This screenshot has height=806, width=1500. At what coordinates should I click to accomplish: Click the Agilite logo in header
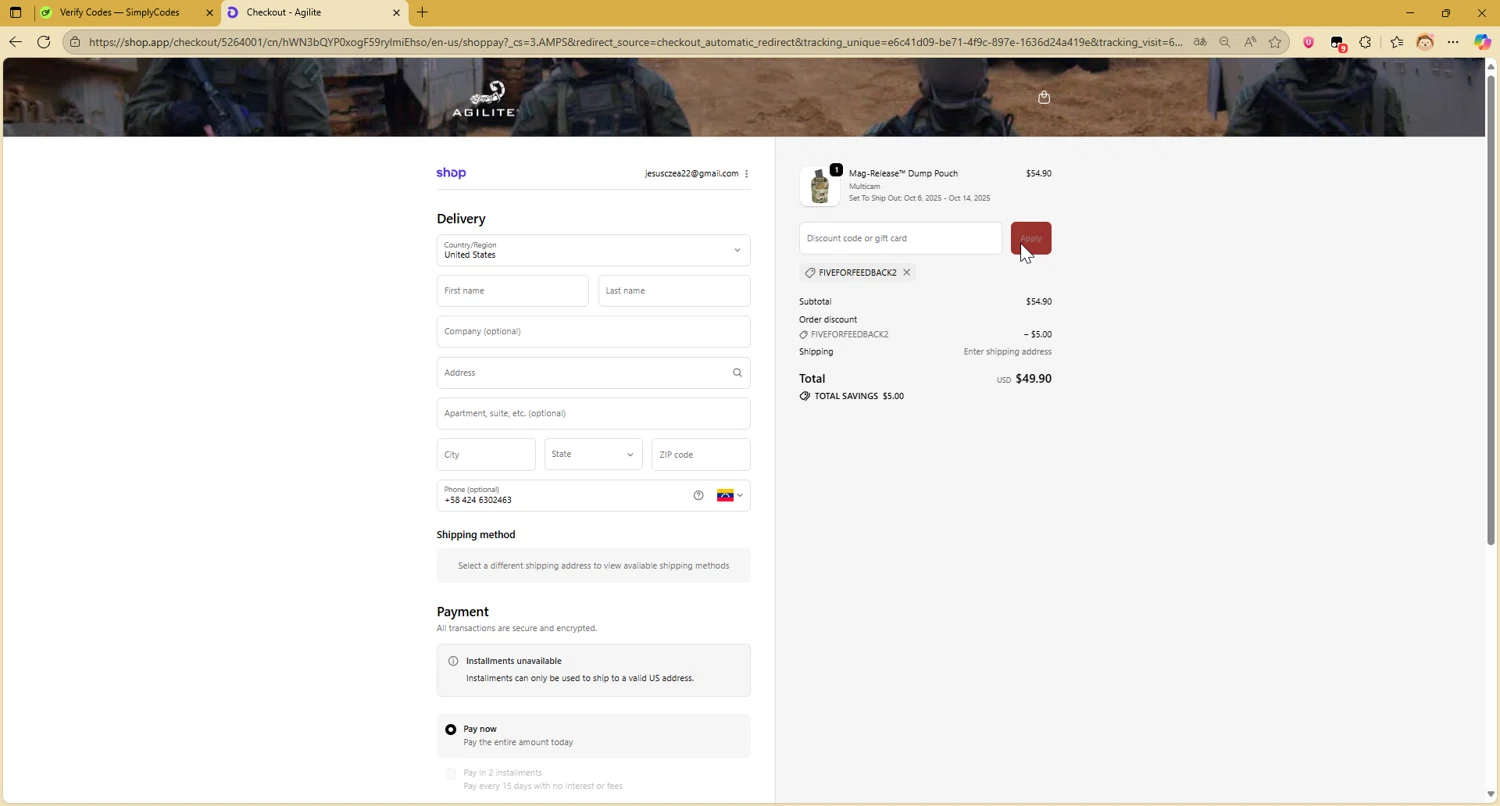[485, 99]
